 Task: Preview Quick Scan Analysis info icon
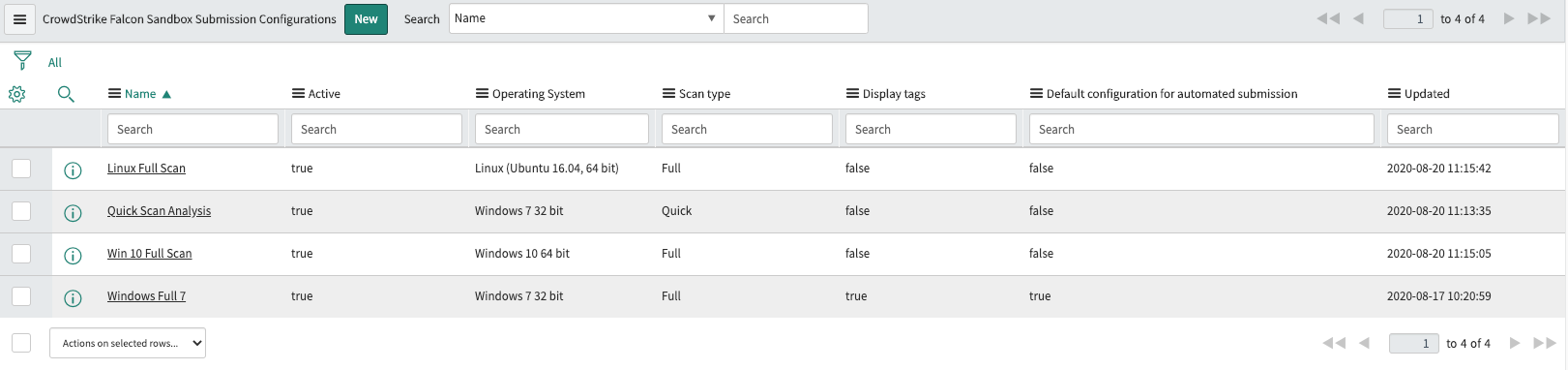coord(73,213)
